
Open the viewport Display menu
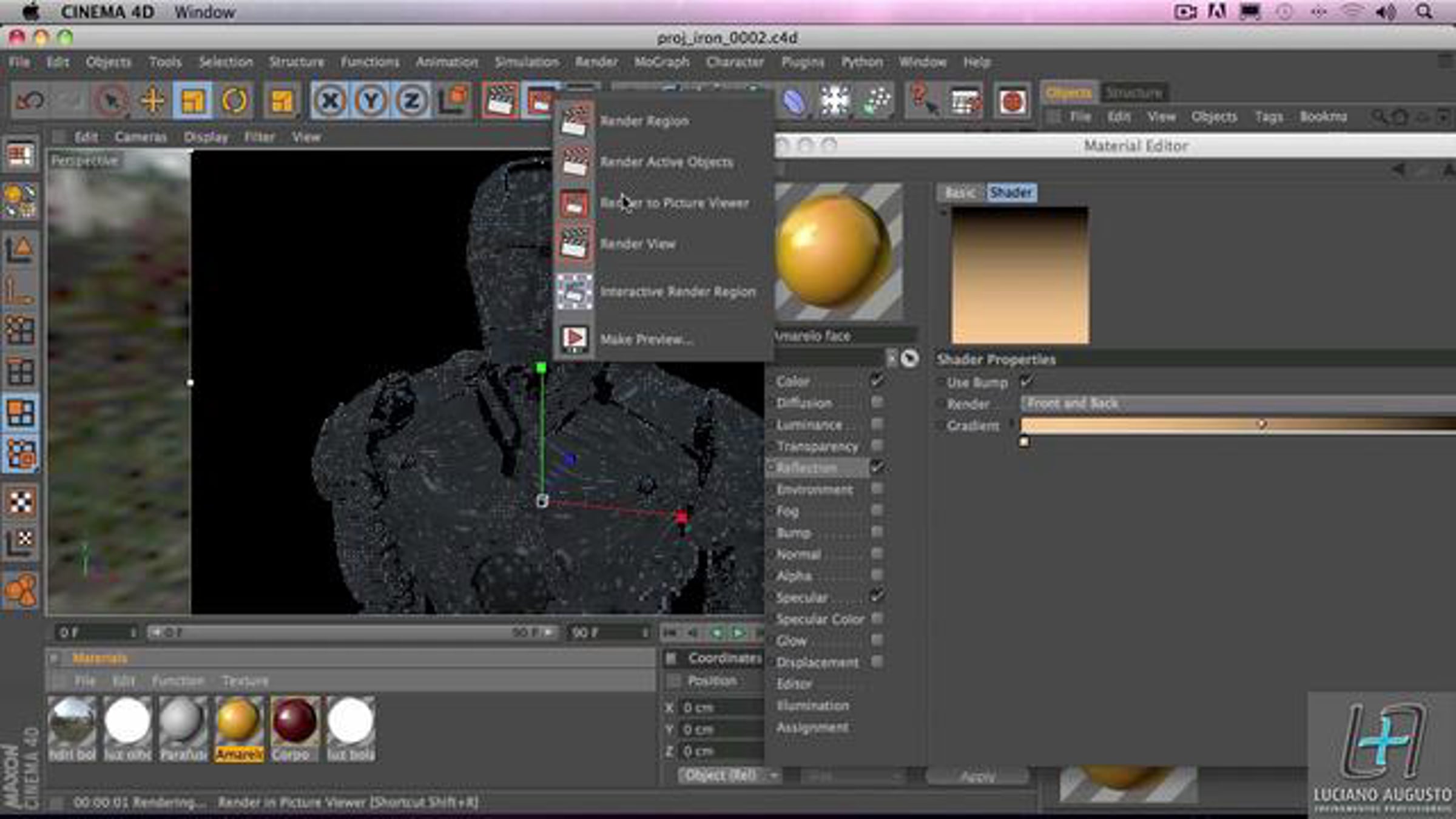pyautogui.click(x=206, y=137)
